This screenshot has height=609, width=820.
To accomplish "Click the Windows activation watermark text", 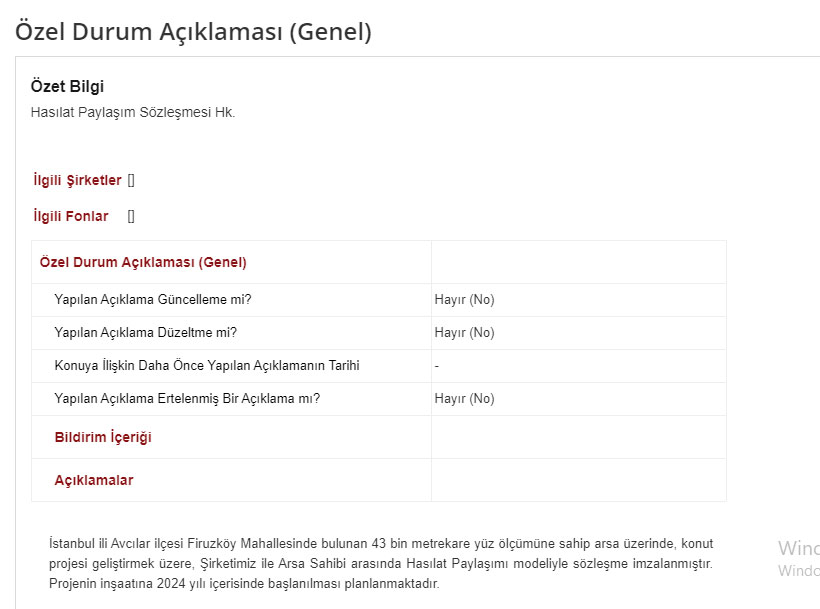I will [x=799, y=558].
